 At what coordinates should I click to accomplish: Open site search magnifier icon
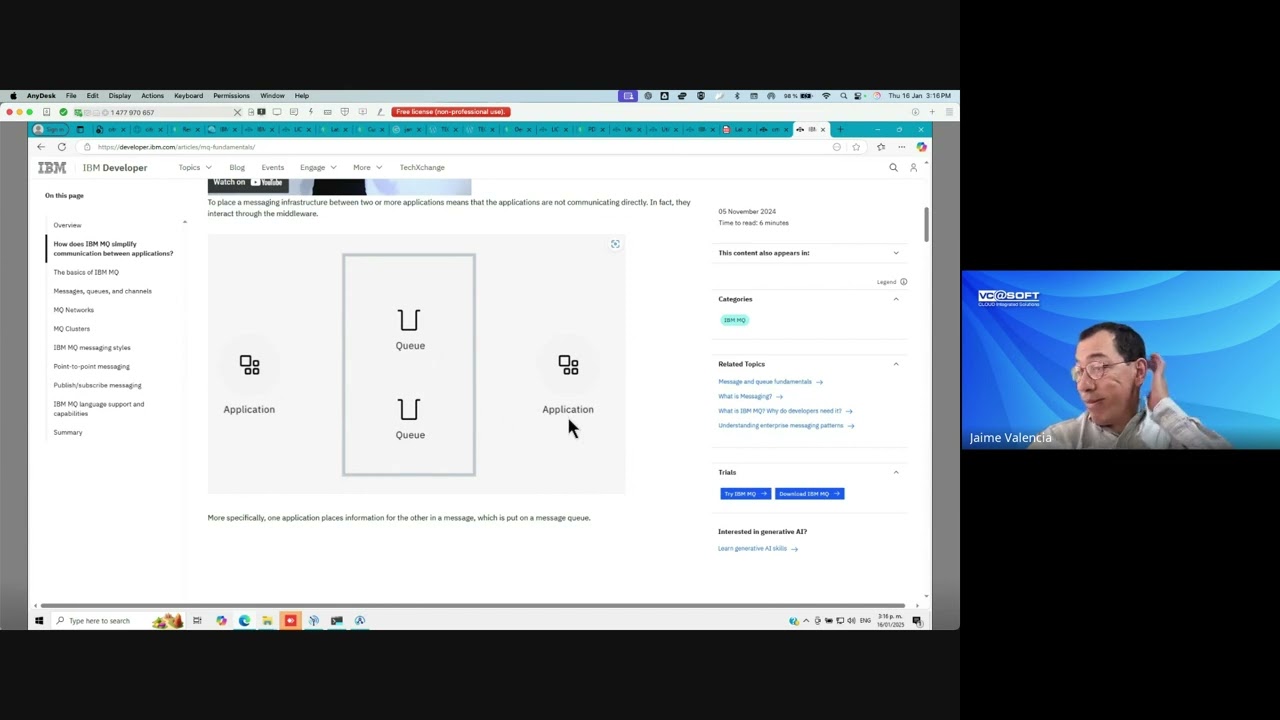(x=893, y=167)
